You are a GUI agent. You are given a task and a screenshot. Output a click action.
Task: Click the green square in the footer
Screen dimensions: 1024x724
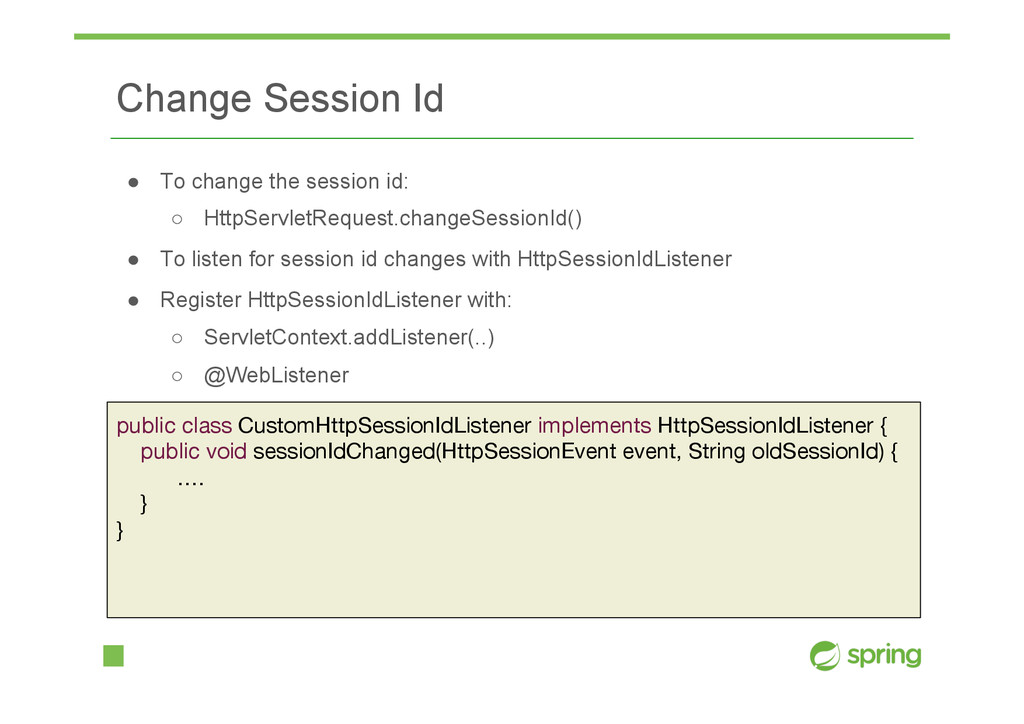[114, 655]
